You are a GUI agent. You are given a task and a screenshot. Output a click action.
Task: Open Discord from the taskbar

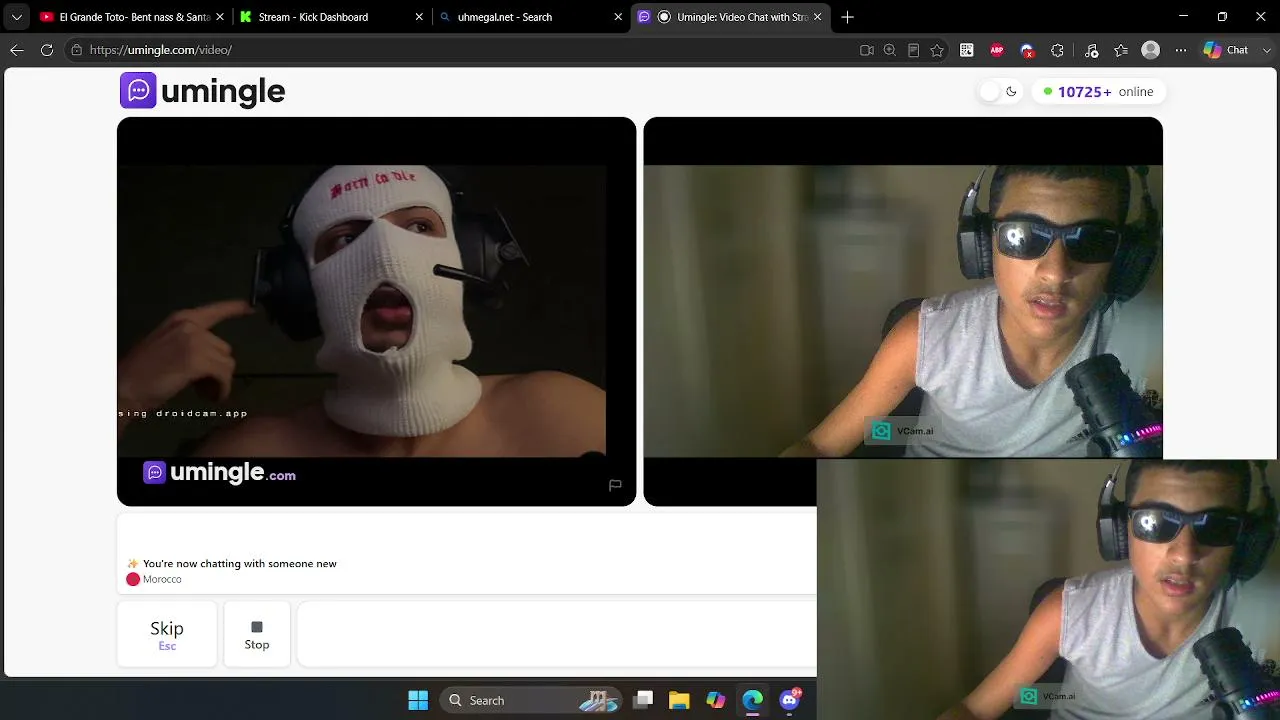tap(790, 700)
